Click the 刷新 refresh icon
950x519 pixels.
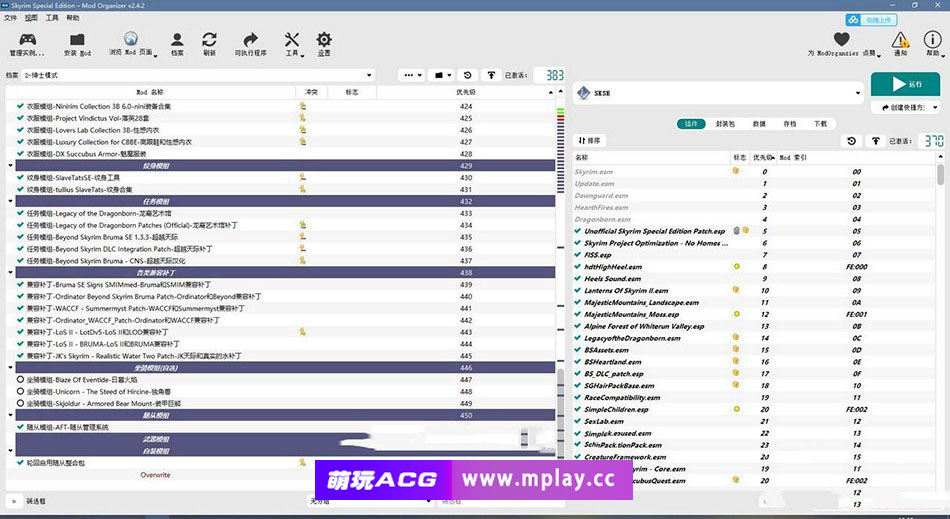coord(209,40)
